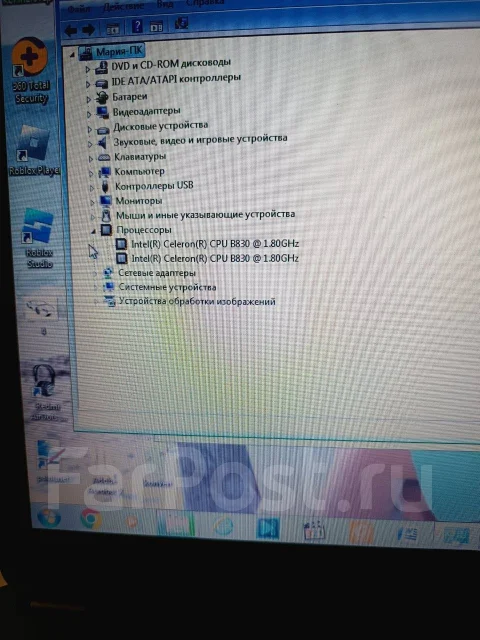Expand the Батареи category
Image resolution: width=480 pixels, height=640 pixels.
pyautogui.click(x=89, y=99)
